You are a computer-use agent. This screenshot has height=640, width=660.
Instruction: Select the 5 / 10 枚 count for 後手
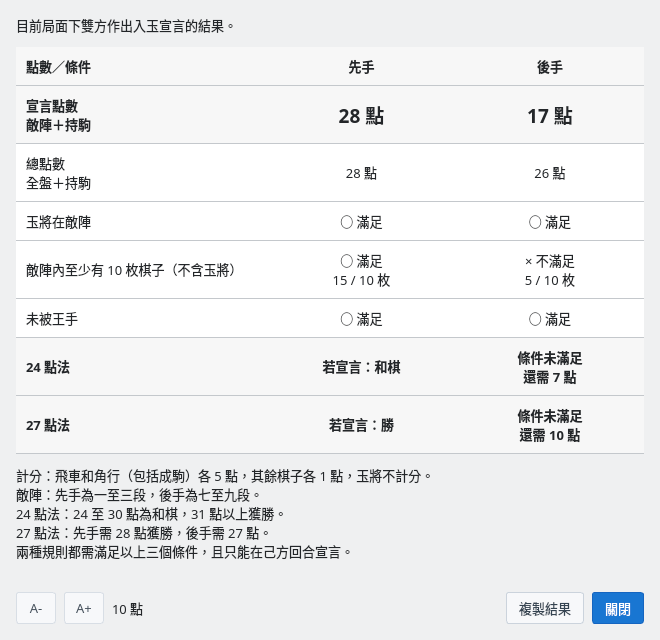550,280
